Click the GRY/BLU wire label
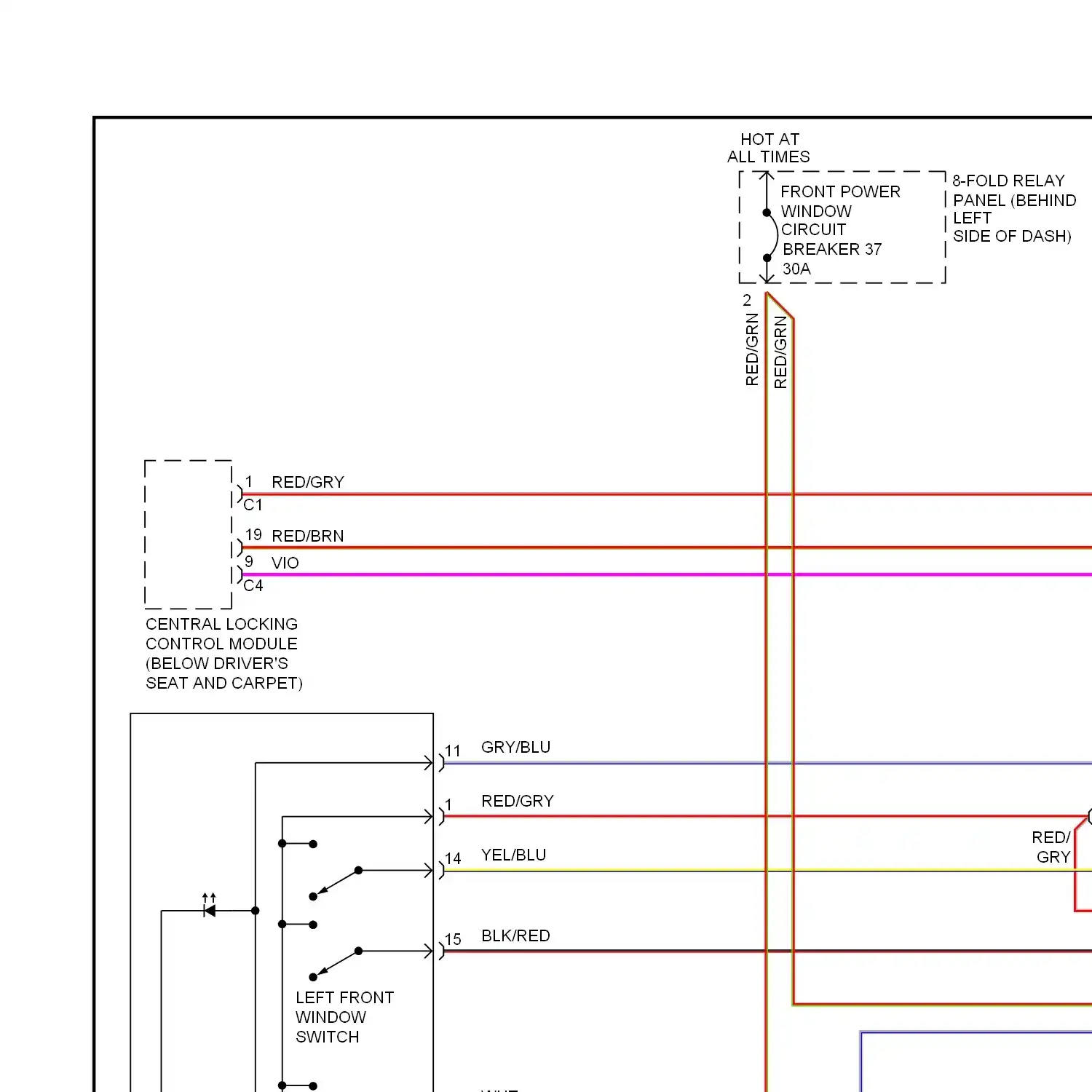1092x1092 pixels. click(516, 747)
